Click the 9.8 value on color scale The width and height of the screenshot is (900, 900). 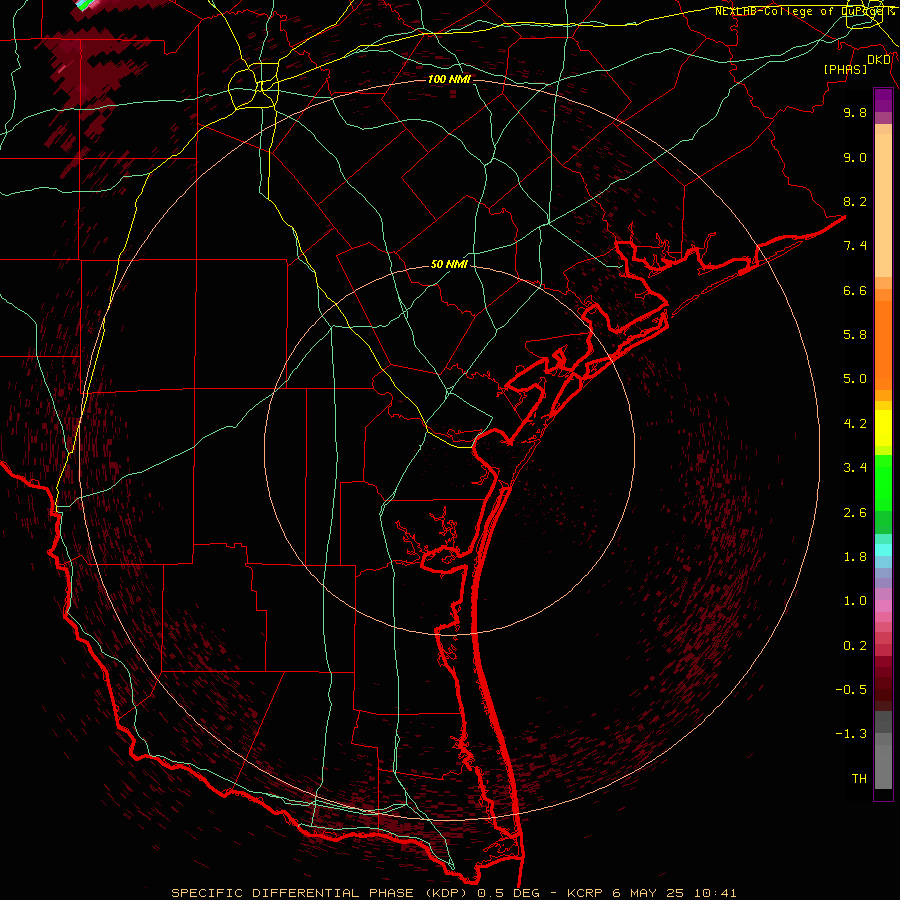(855, 112)
